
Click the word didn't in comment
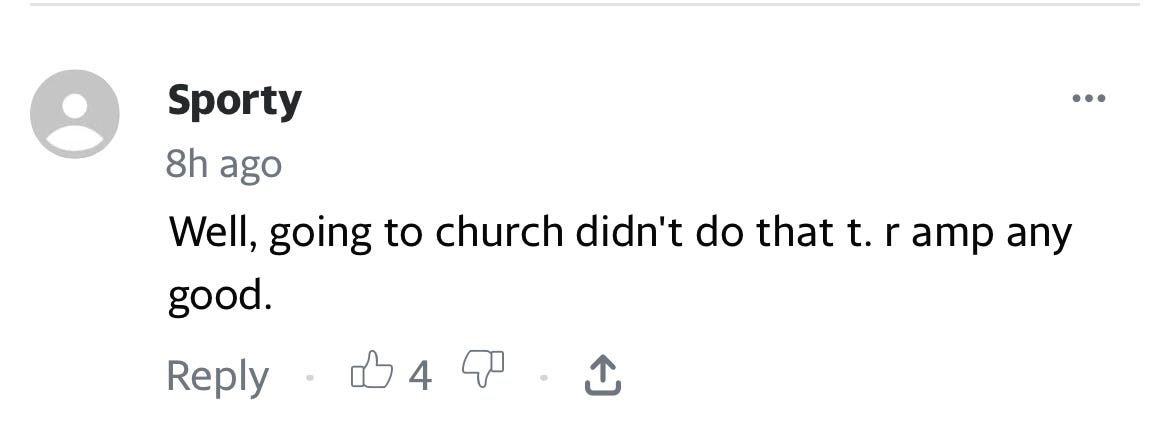pyautogui.click(x=628, y=232)
